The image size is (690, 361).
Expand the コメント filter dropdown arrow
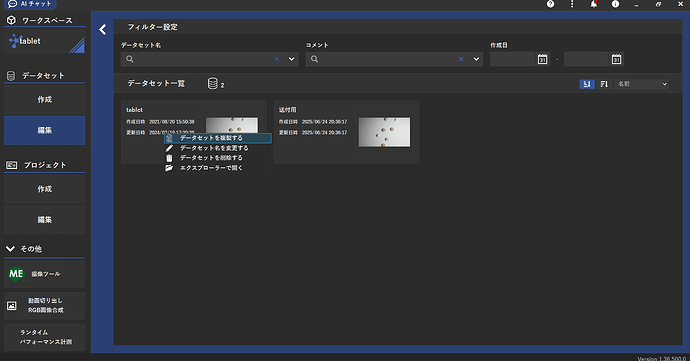[476, 59]
